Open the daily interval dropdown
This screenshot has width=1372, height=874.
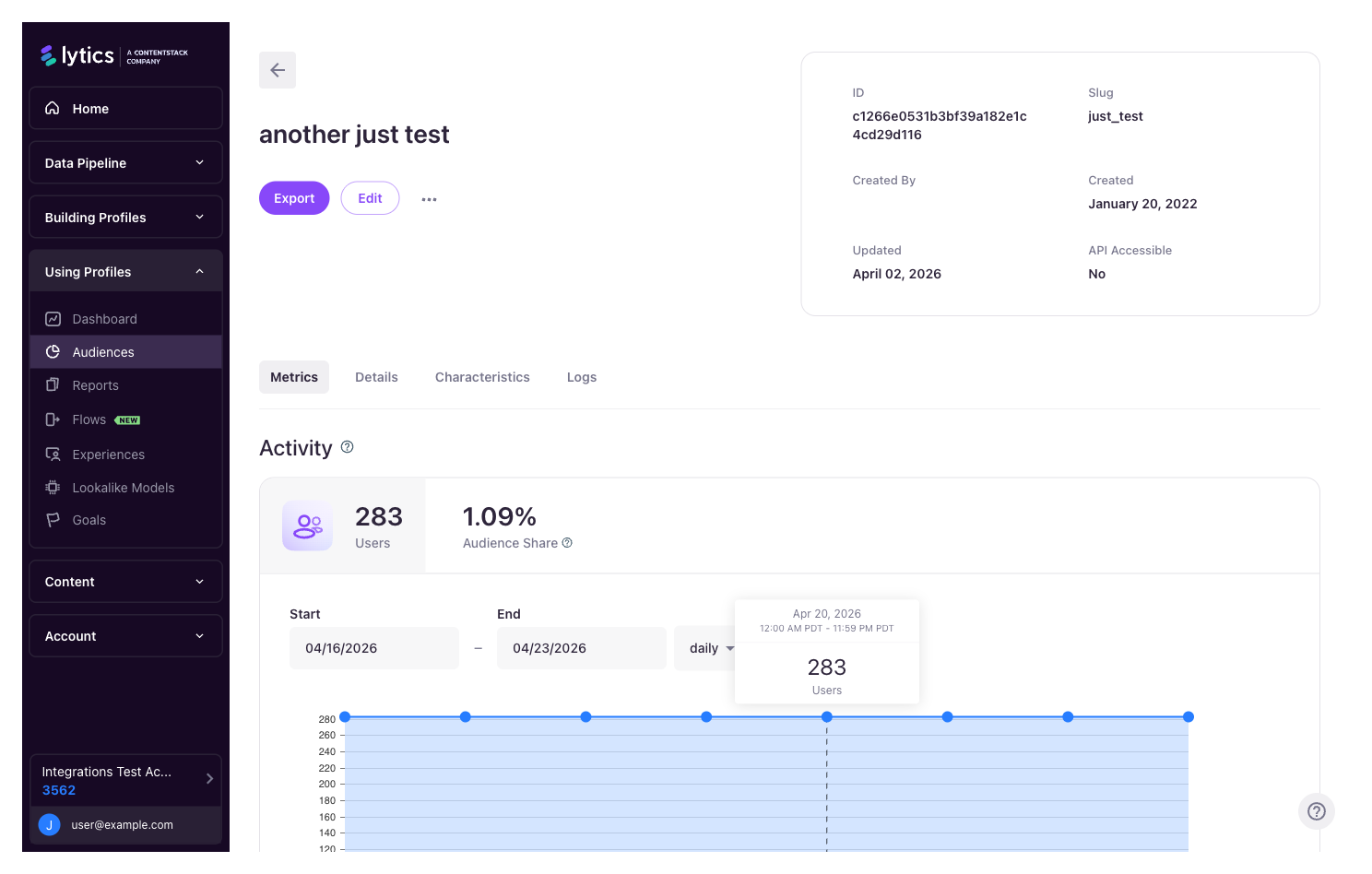click(x=710, y=647)
